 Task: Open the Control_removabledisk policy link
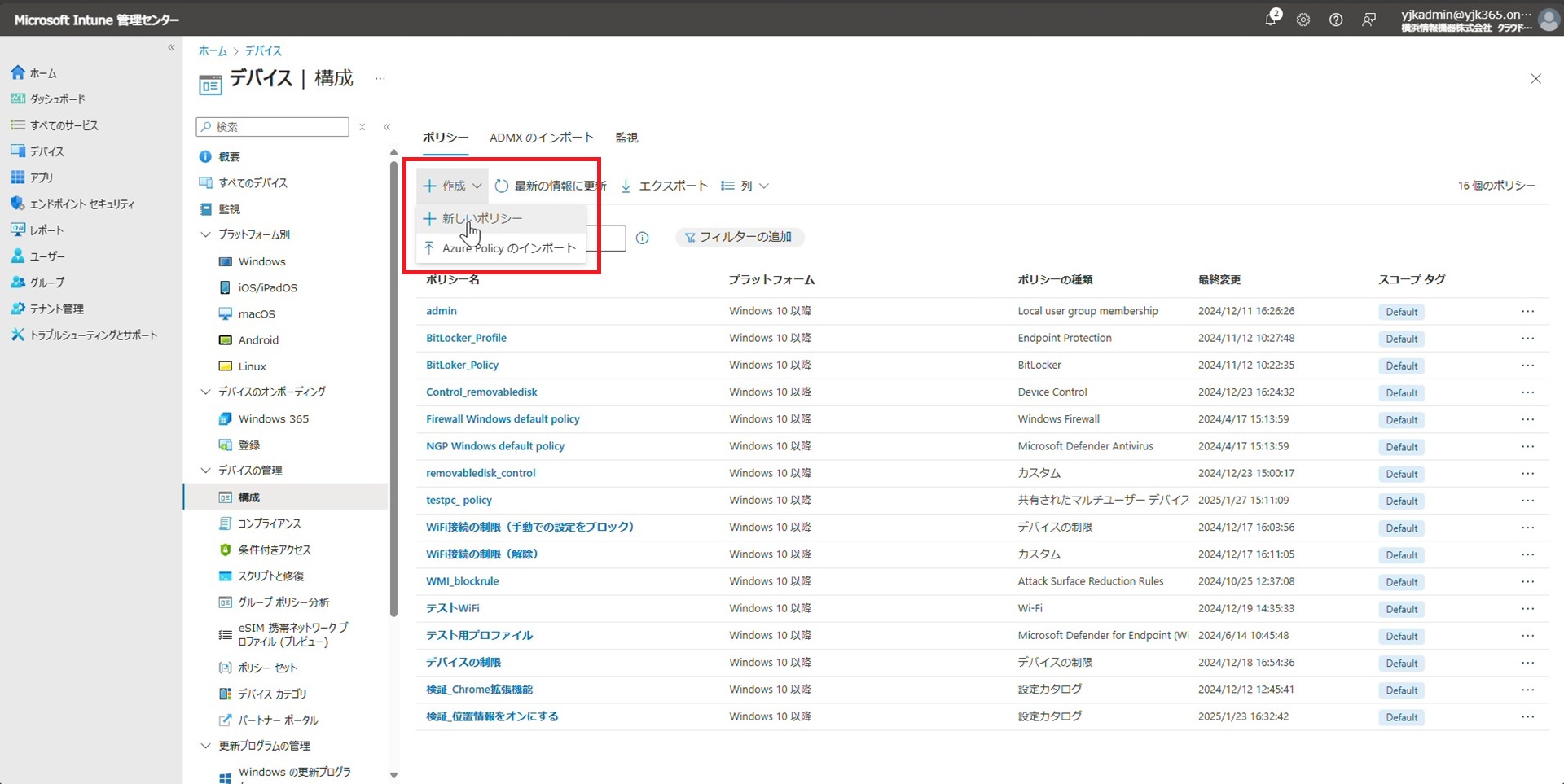[481, 392]
